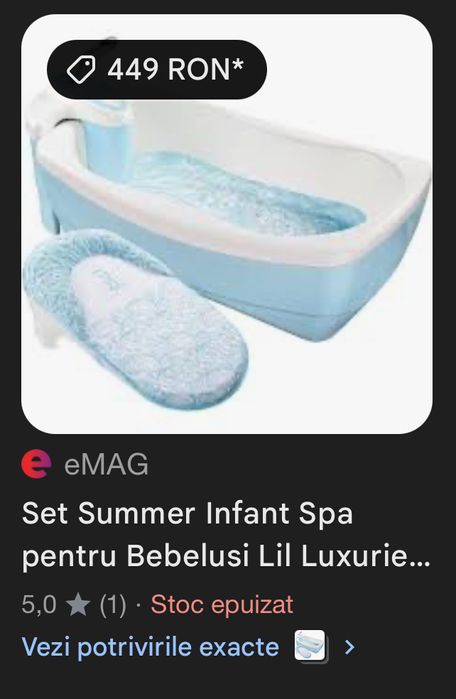Click the Stoc epuizat status text

[222, 604]
